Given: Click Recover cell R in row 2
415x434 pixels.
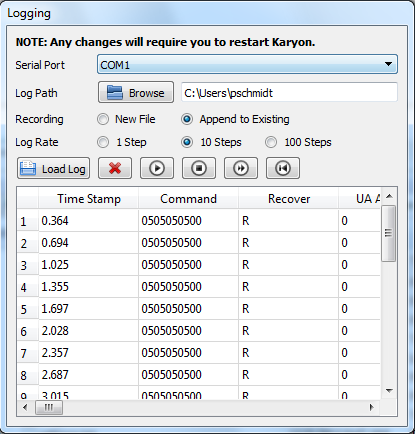Looking at the screenshot, I should click(289, 243).
